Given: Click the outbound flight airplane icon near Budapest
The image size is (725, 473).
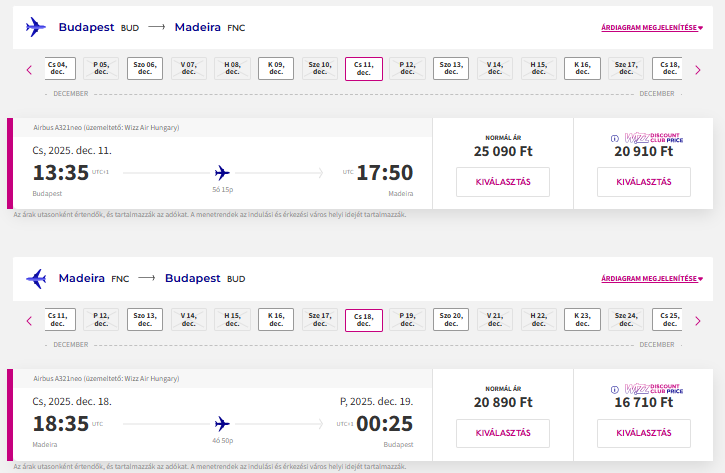Looking at the screenshot, I should coord(36,27).
